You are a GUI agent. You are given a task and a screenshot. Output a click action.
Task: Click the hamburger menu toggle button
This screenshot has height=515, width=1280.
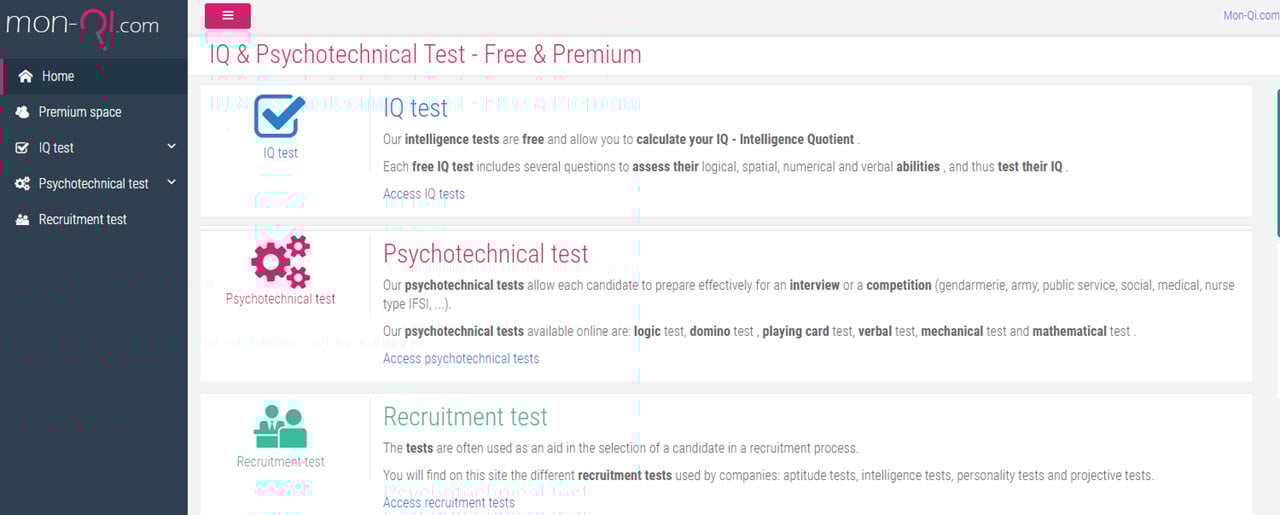pyautogui.click(x=228, y=15)
